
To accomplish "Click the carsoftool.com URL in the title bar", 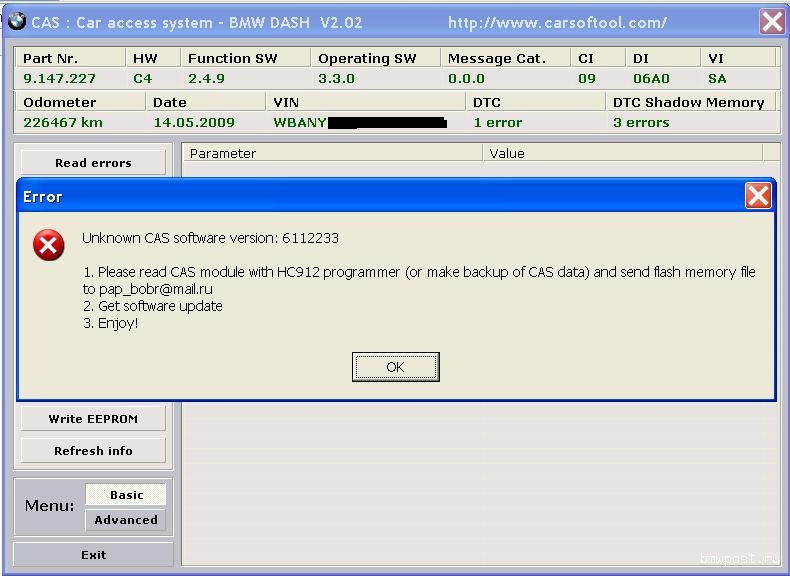I will pos(557,22).
